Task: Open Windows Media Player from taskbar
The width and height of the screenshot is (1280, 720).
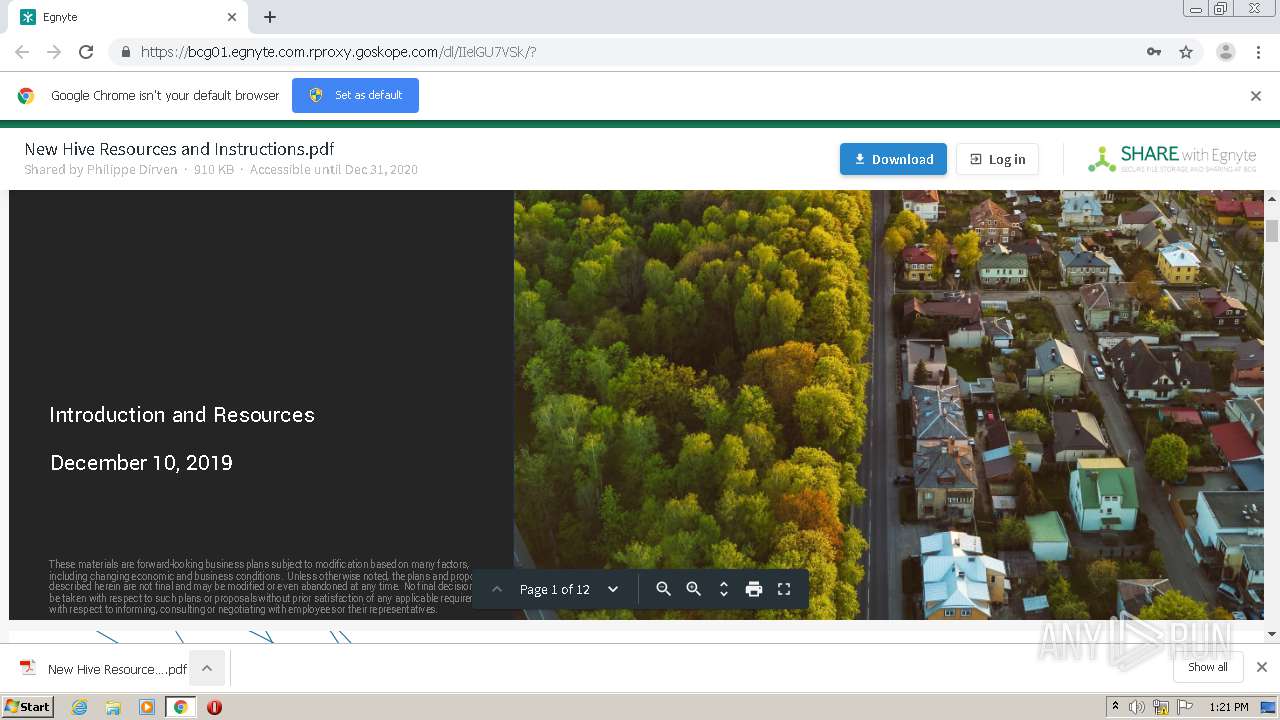Action: click(x=147, y=707)
